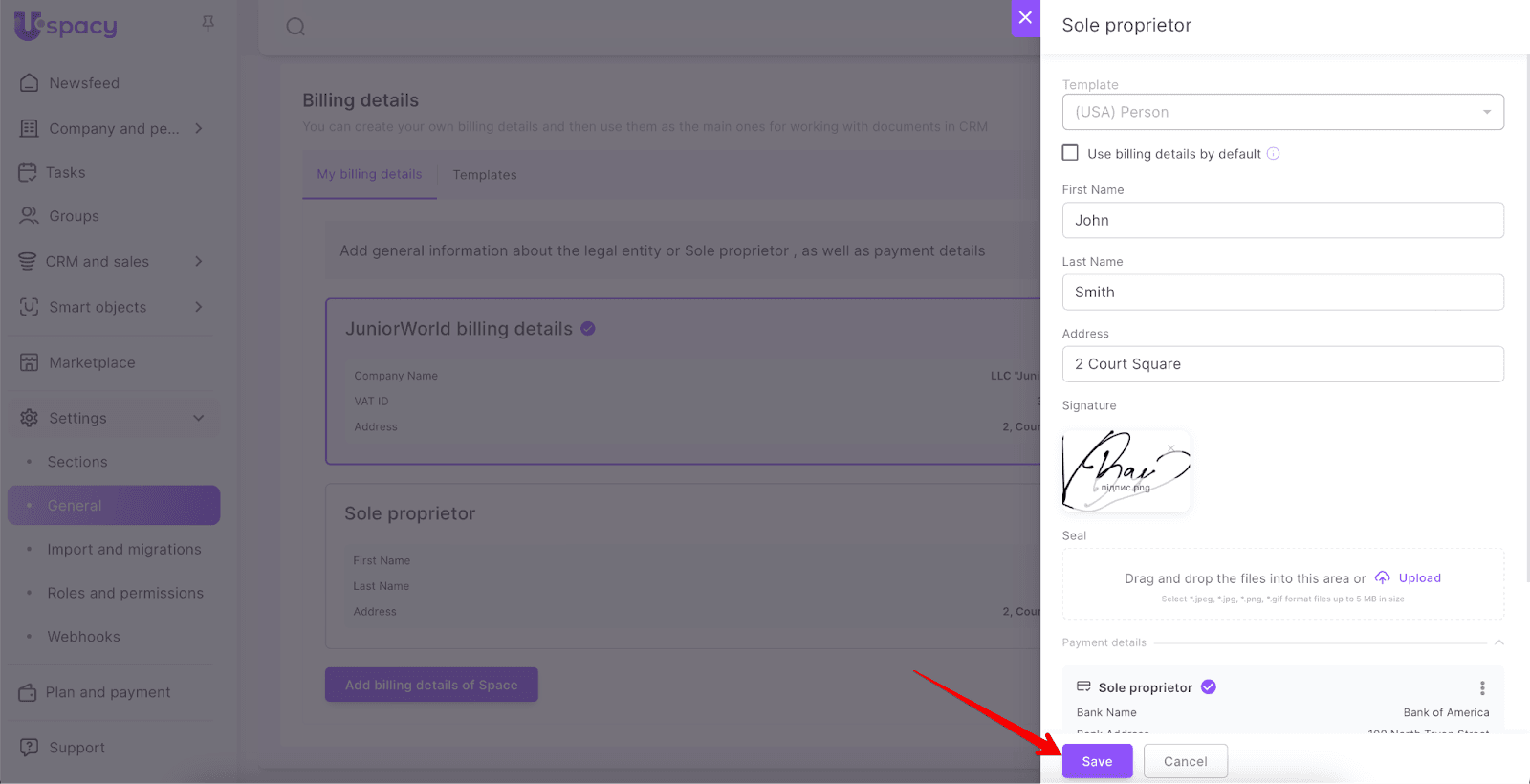Image resolution: width=1530 pixels, height=784 pixels.
Task: Enable Use billing details by default
Action: pos(1071,153)
